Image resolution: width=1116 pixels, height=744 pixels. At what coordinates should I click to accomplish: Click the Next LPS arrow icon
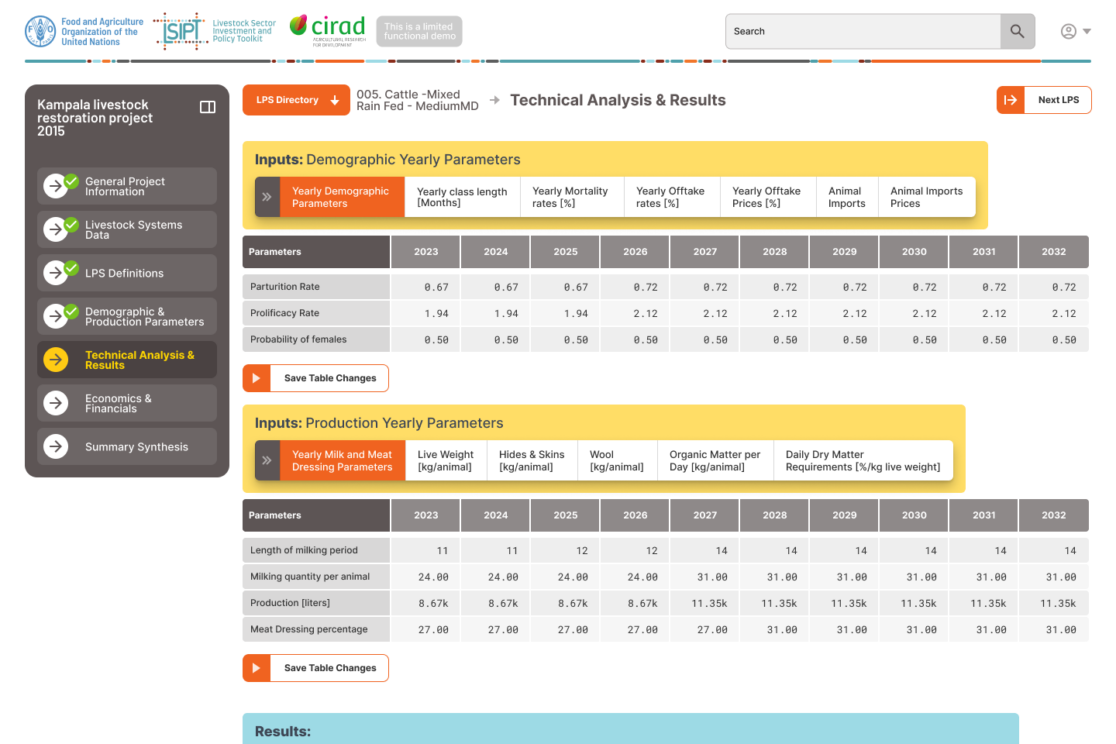(x=1010, y=100)
